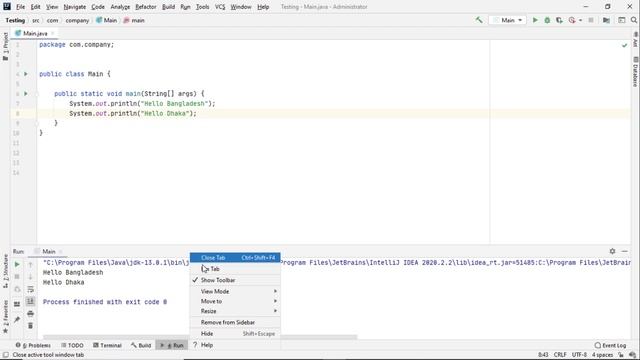Stop process in Run panel sidebar
The image size is (640, 360).
[17, 277]
